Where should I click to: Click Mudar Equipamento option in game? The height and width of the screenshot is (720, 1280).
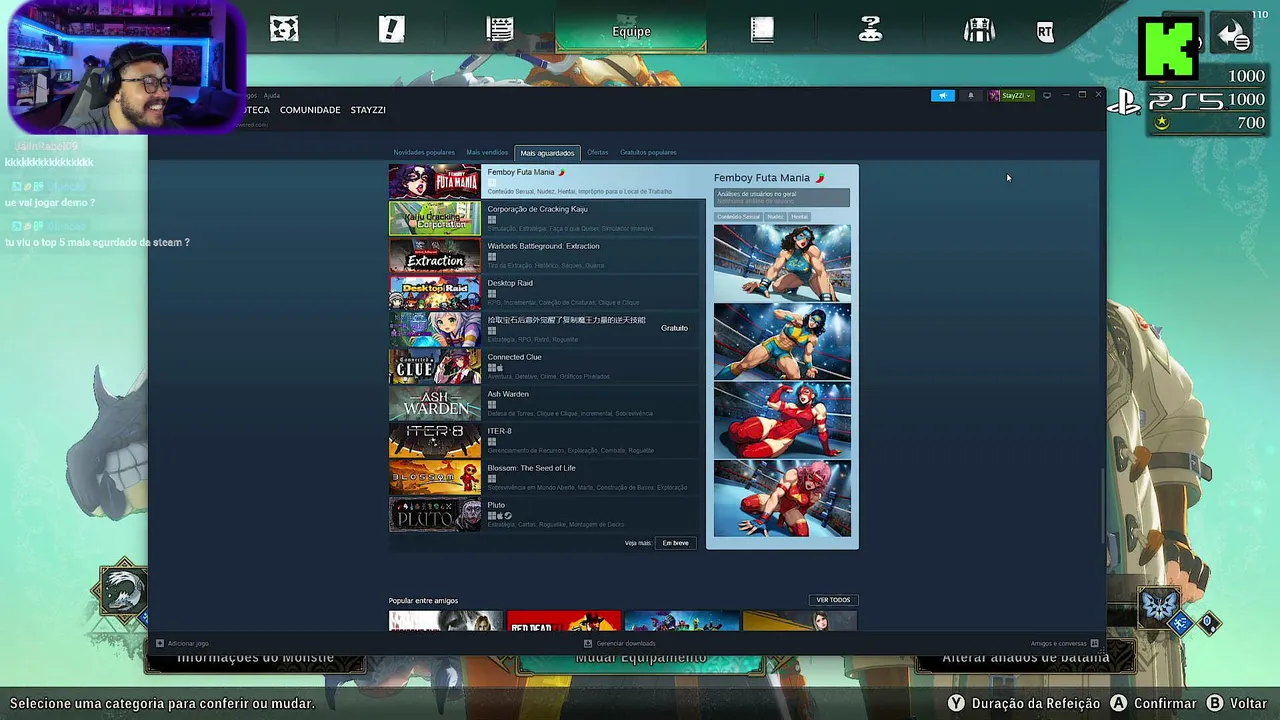tap(640, 658)
